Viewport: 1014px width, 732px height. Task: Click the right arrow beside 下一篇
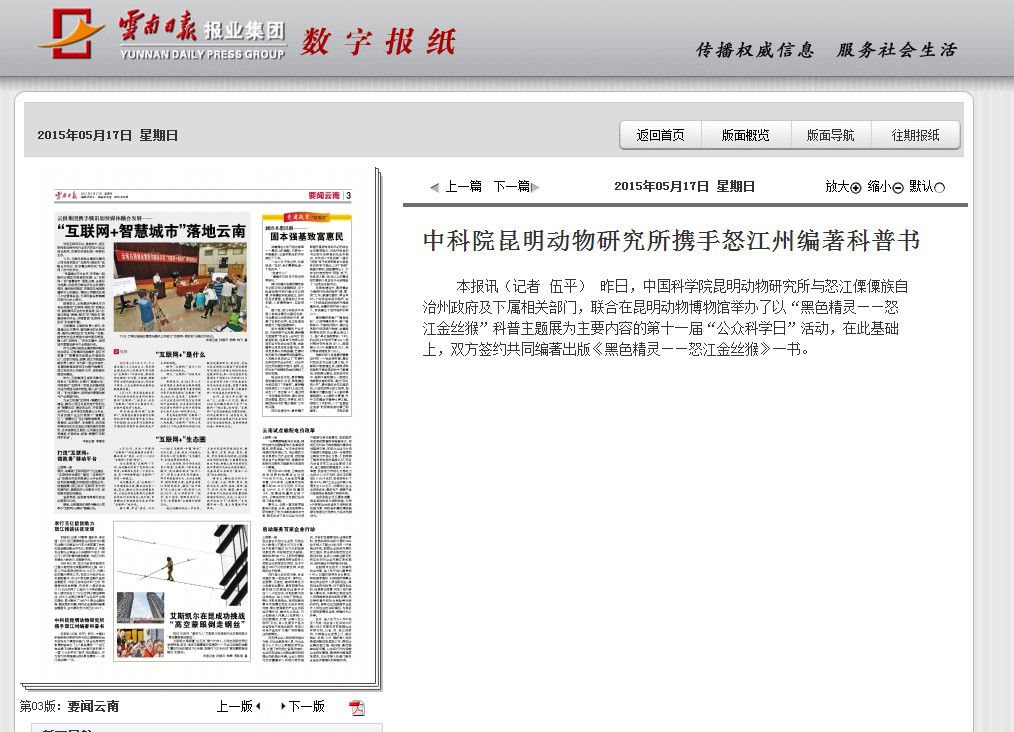536,187
